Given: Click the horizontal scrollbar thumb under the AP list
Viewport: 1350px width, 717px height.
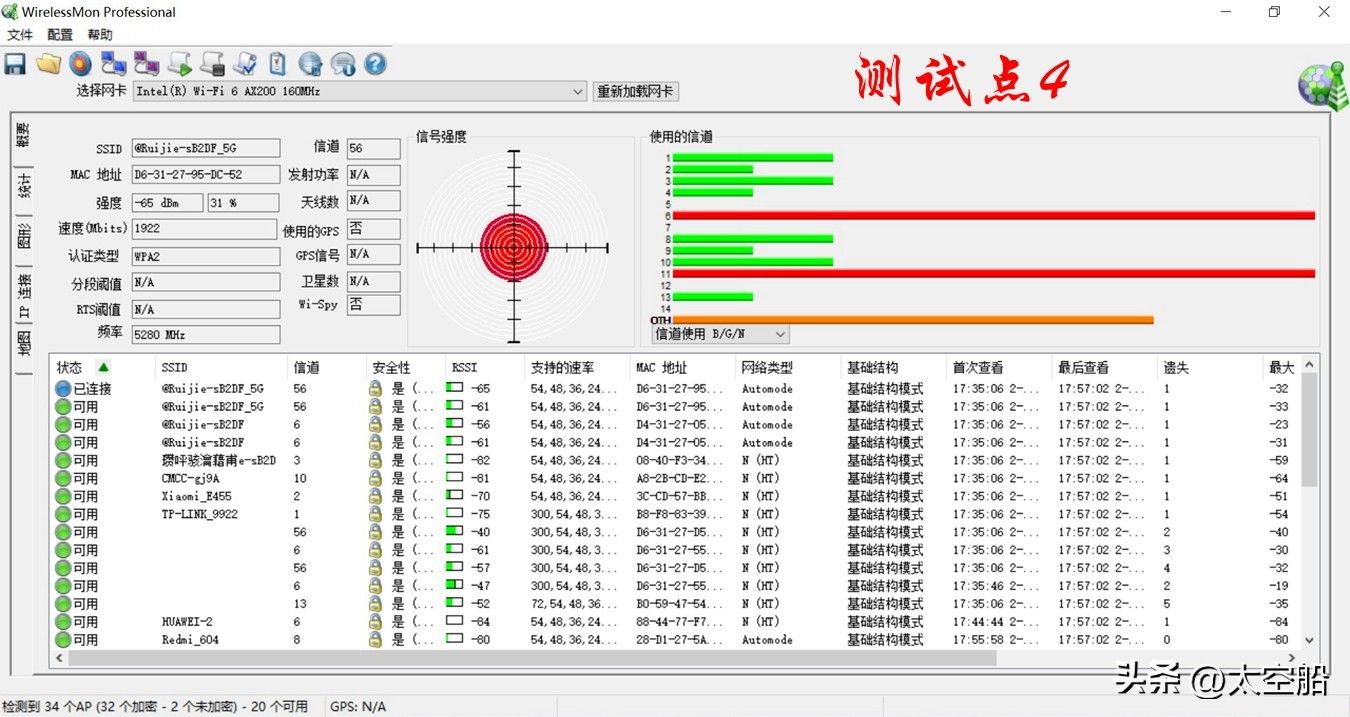Looking at the screenshot, I should click(x=533, y=658).
